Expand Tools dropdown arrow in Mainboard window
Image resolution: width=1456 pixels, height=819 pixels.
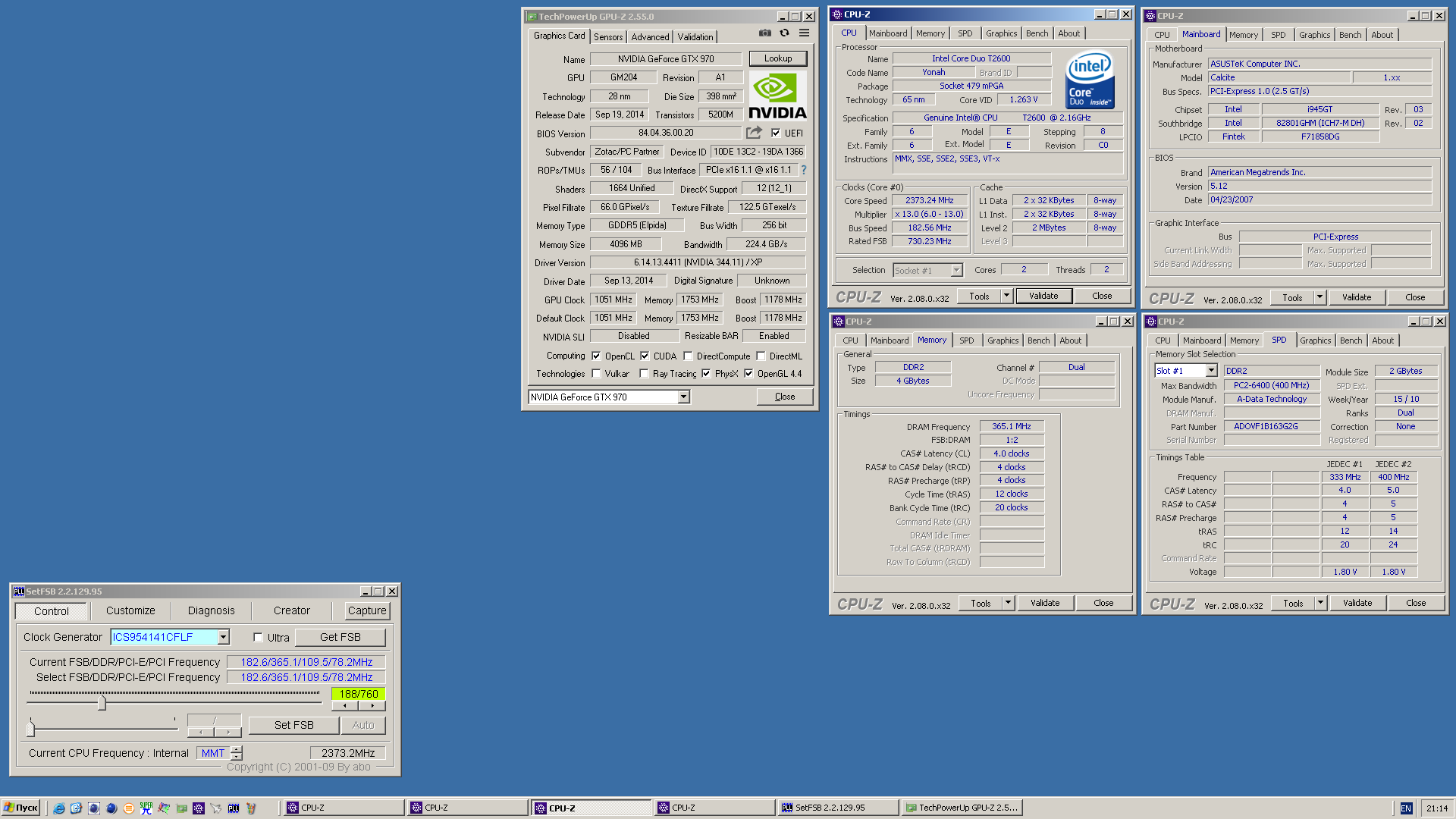tap(1319, 297)
